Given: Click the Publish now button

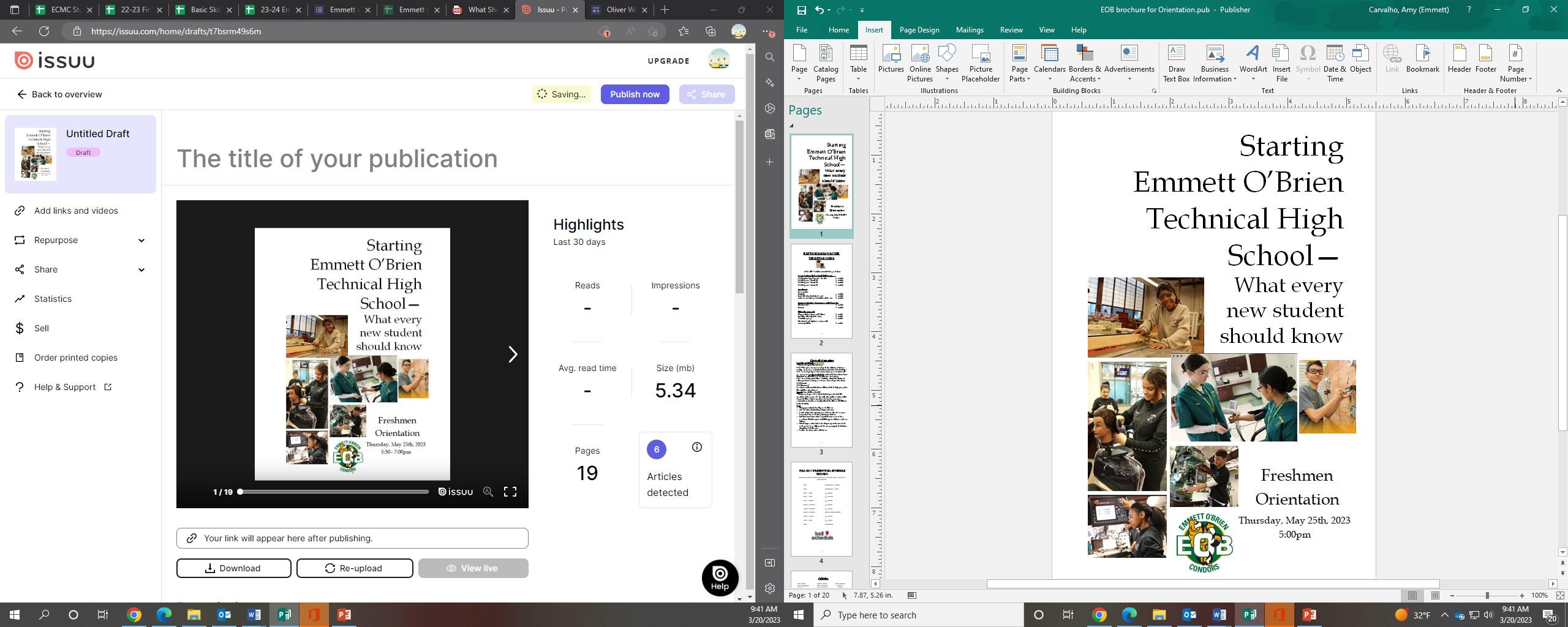Looking at the screenshot, I should (635, 94).
